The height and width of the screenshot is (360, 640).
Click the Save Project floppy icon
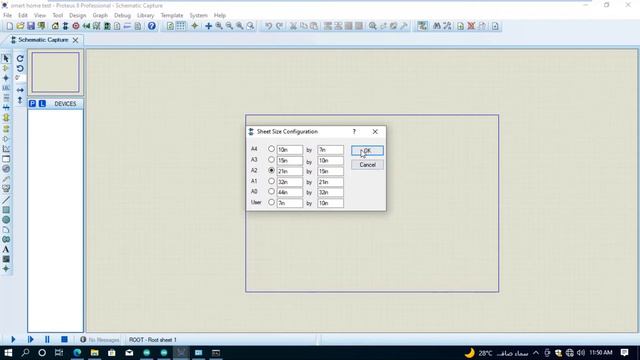click(31, 26)
